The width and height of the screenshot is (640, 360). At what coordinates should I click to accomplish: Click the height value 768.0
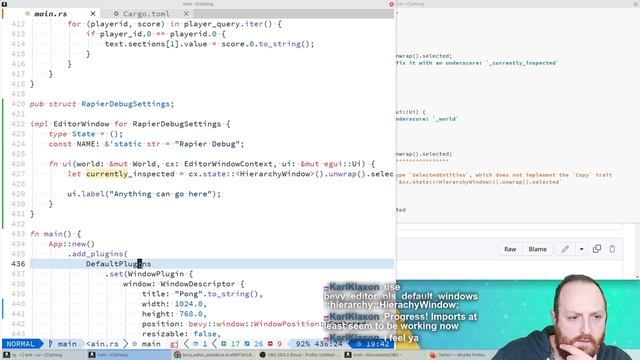click(191, 314)
